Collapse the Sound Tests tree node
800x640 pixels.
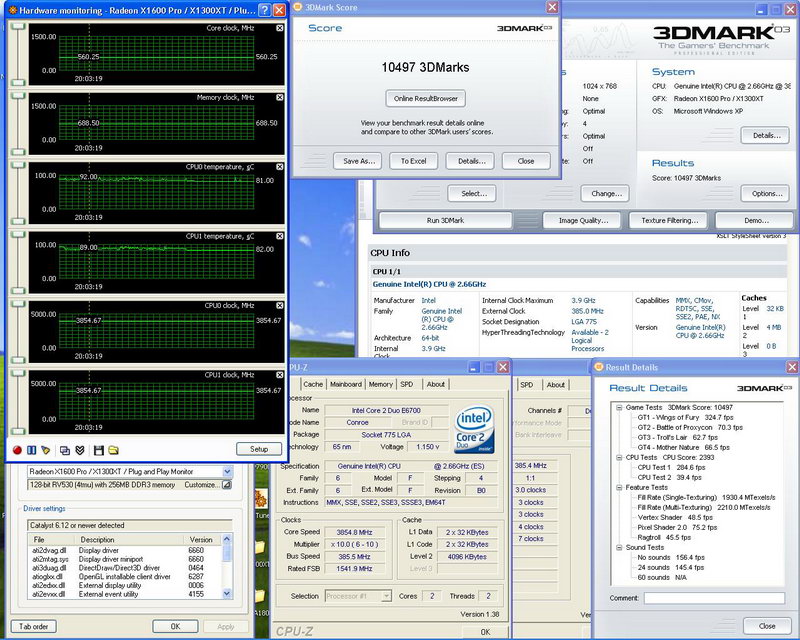click(619, 547)
